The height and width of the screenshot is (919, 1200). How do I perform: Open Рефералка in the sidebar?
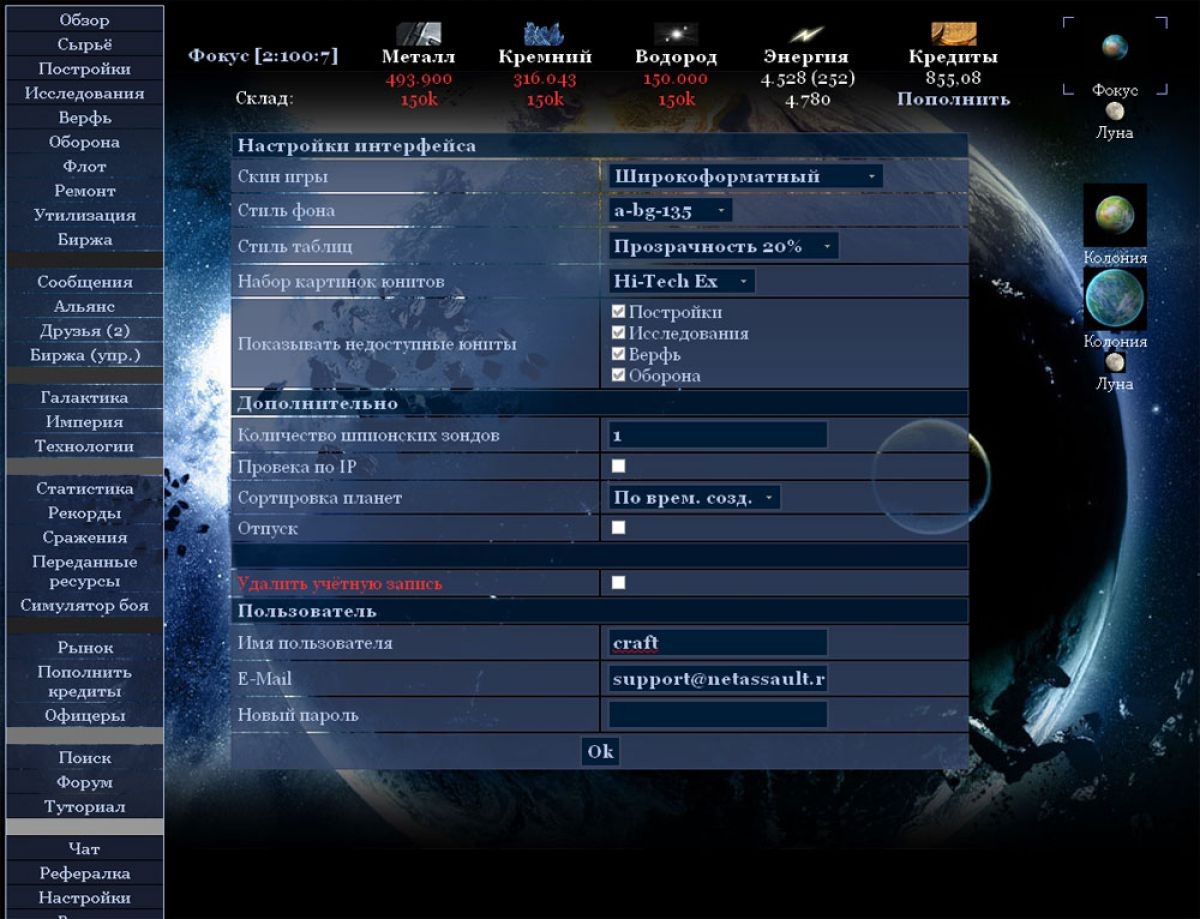[85, 874]
